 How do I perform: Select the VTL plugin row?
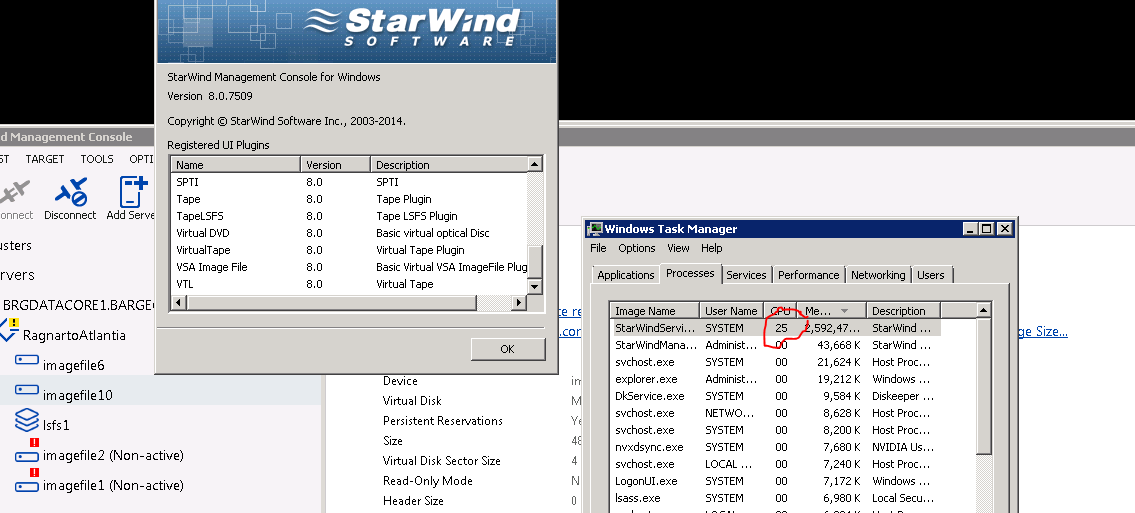[350, 284]
